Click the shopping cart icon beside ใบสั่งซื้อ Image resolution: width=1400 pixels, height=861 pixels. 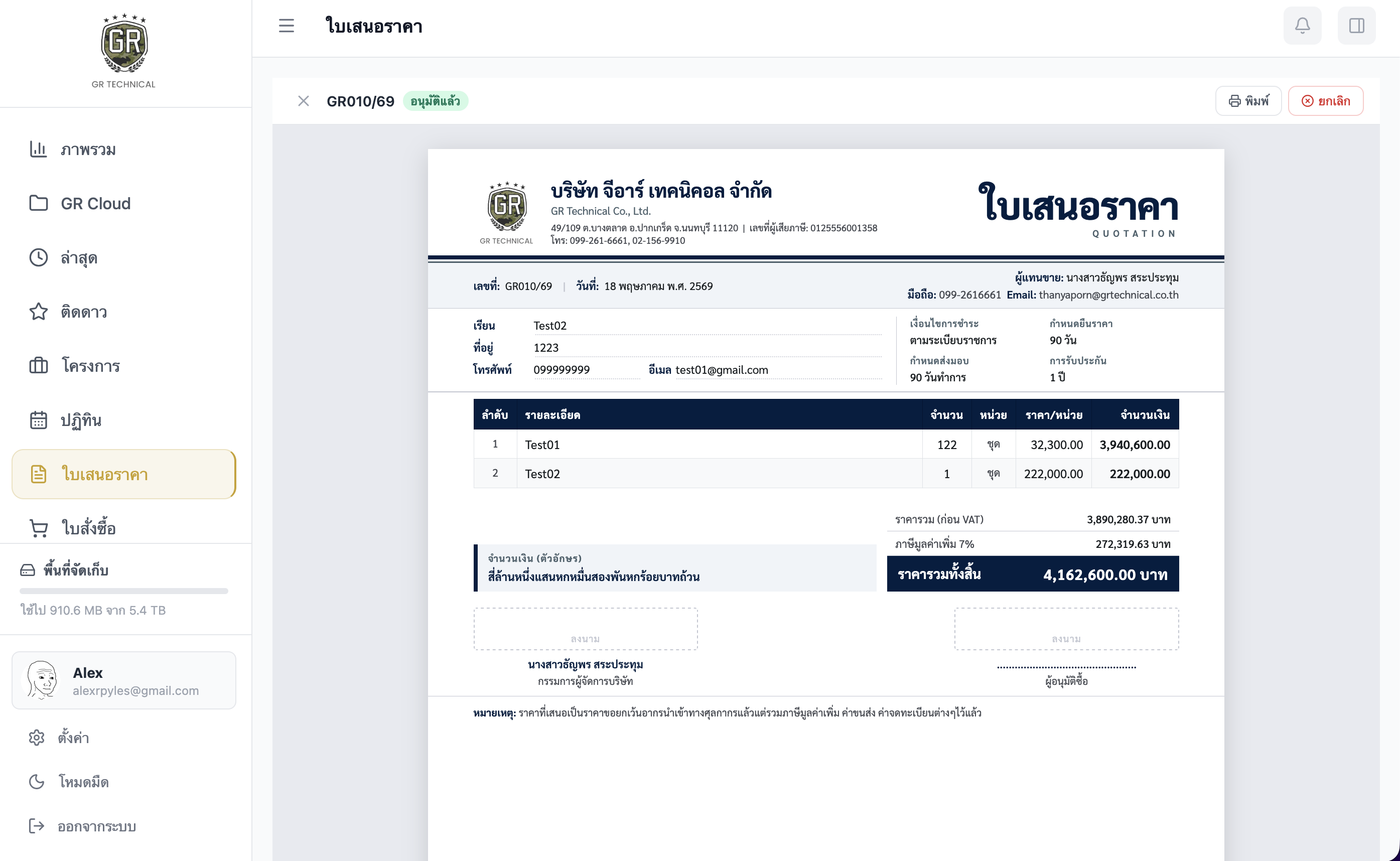click(x=38, y=528)
